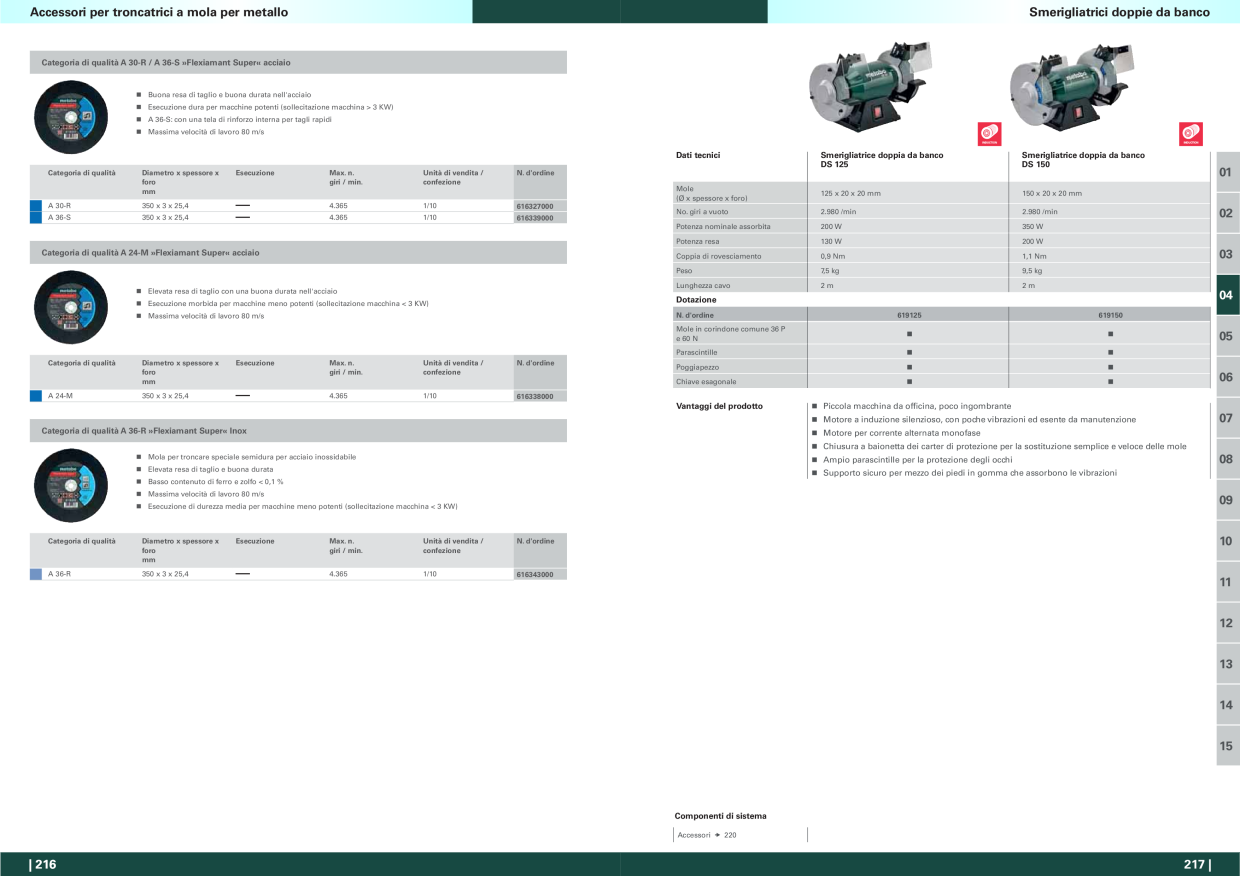The image size is (1240, 876).
Task: Select order number 619150
Action: 1110,315
